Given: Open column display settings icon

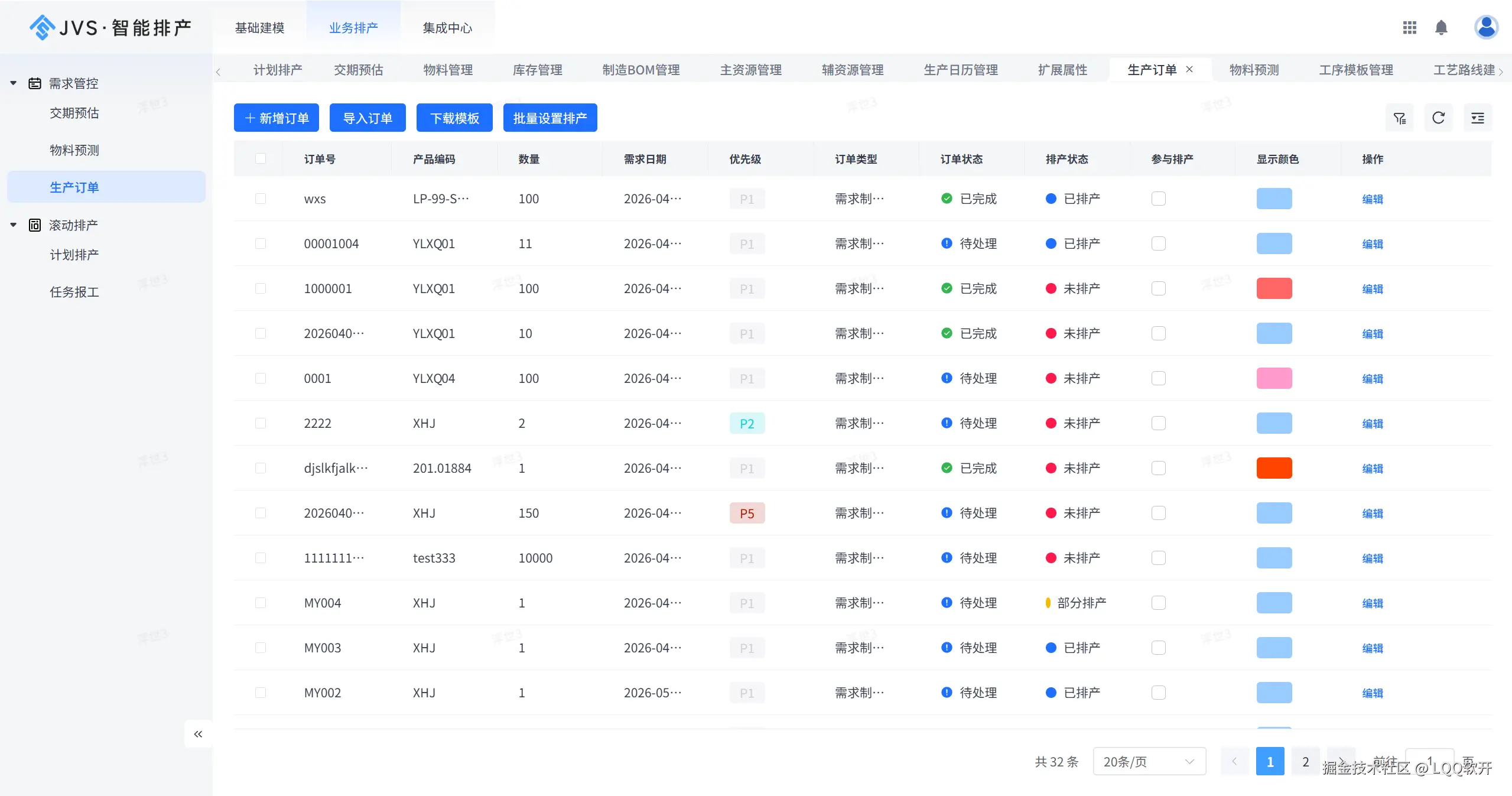Looking at the screenshot, I should (1478, 118).
